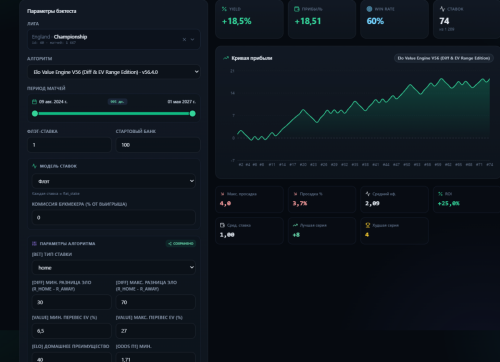
Task: Click the pulse icon on Средний кф. card
Action: pyautogui.click(x=368, y=194)
